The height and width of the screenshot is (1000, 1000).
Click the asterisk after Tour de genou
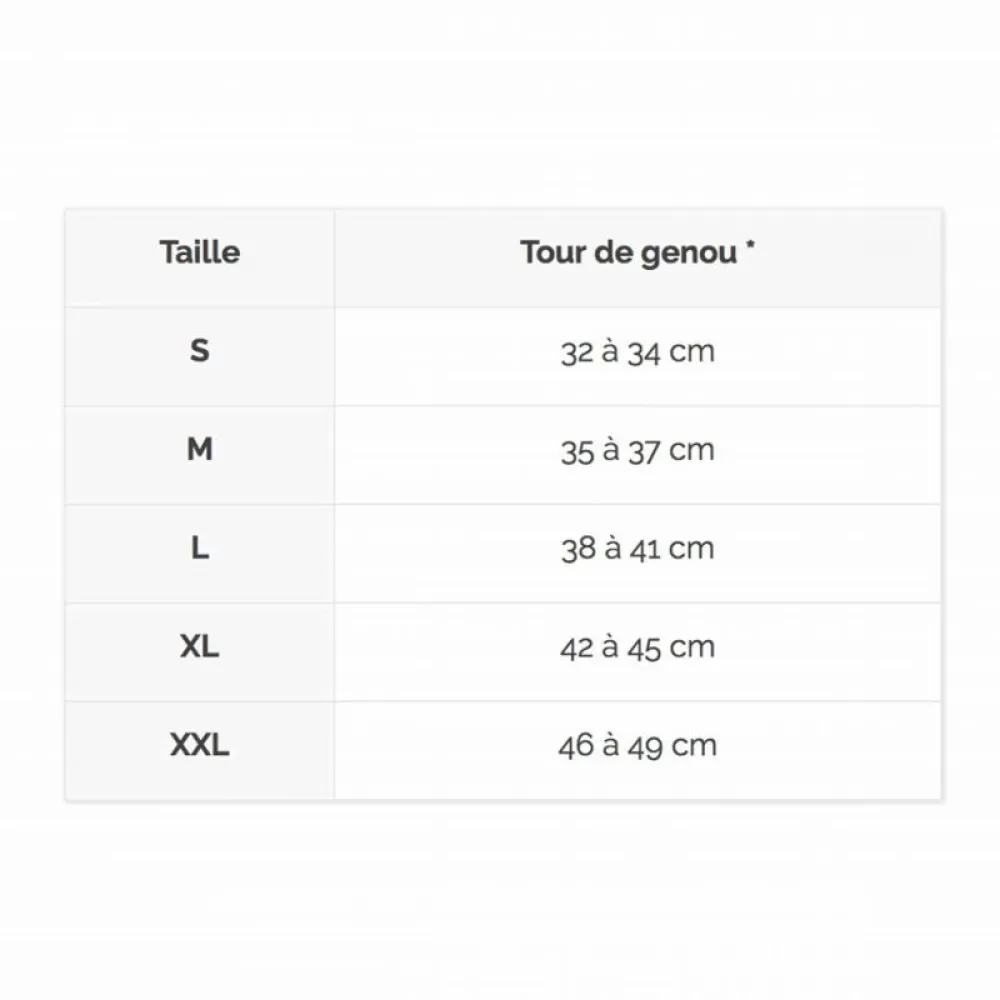pos(750,246)
